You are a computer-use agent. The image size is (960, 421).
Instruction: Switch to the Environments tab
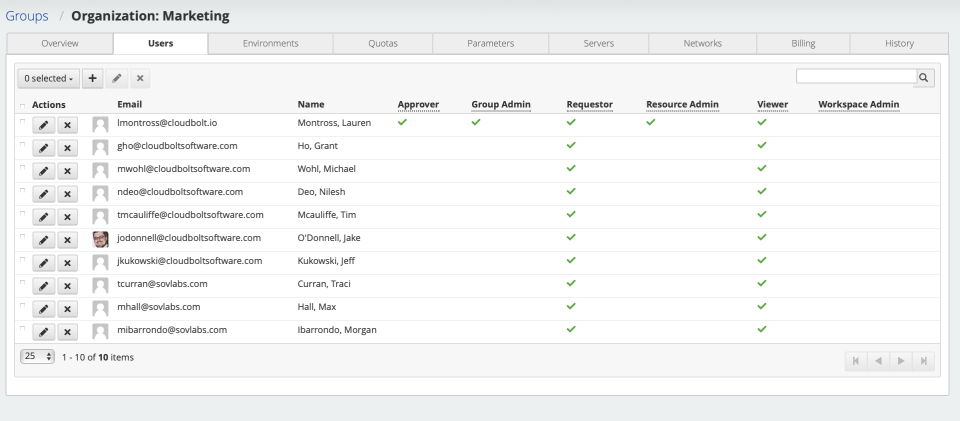pos(270,43)
